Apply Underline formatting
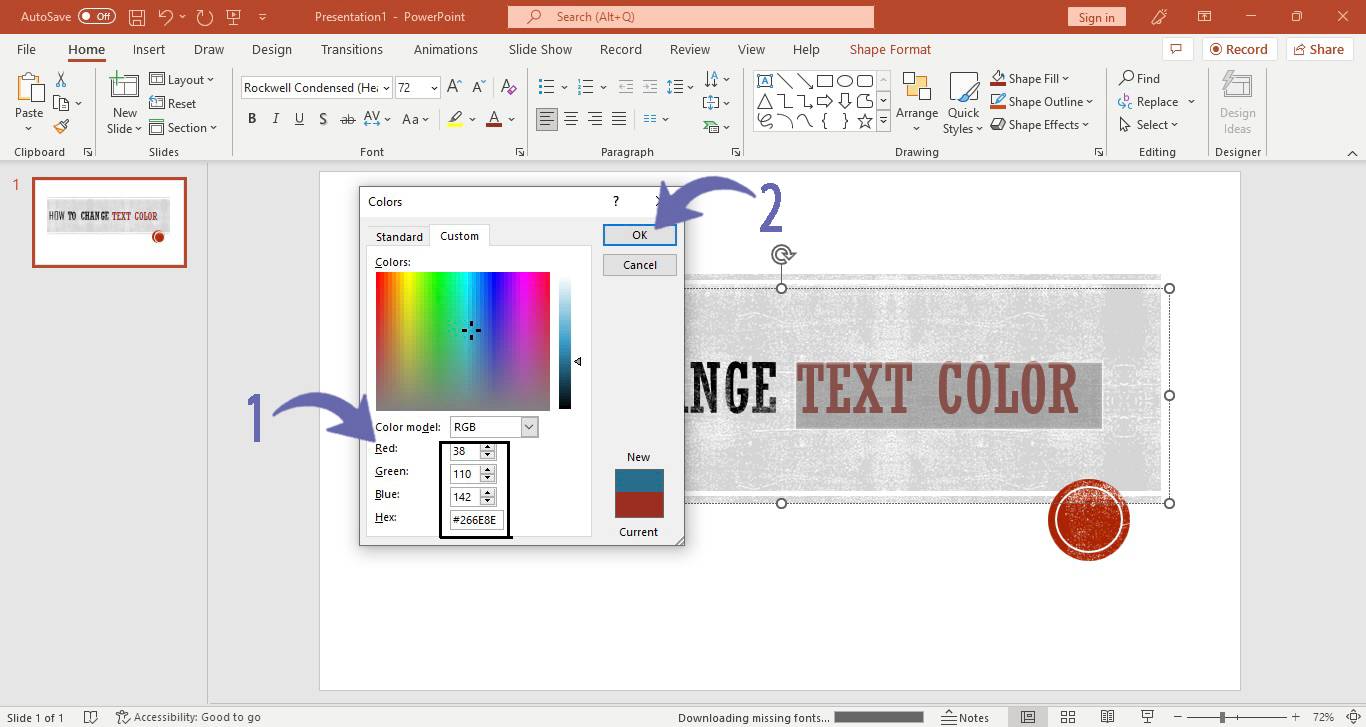This screenshot has height=727, width=1366. click(299, 119)
